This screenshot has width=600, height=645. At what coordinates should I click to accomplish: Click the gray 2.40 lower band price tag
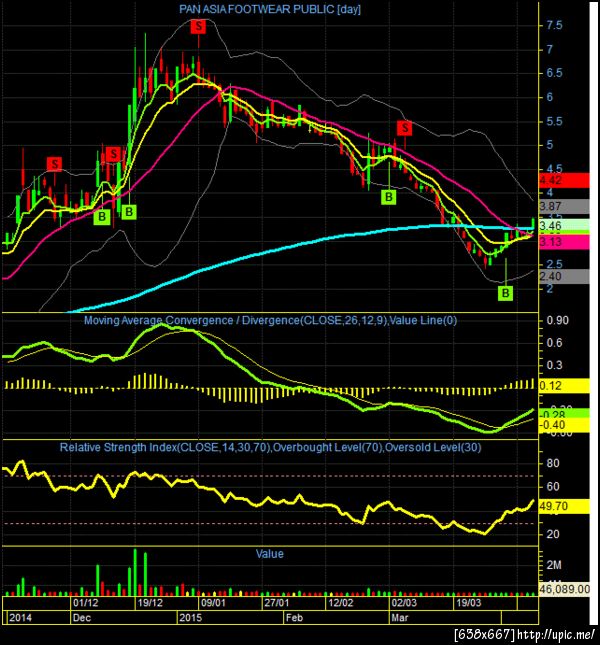[563, 276]
